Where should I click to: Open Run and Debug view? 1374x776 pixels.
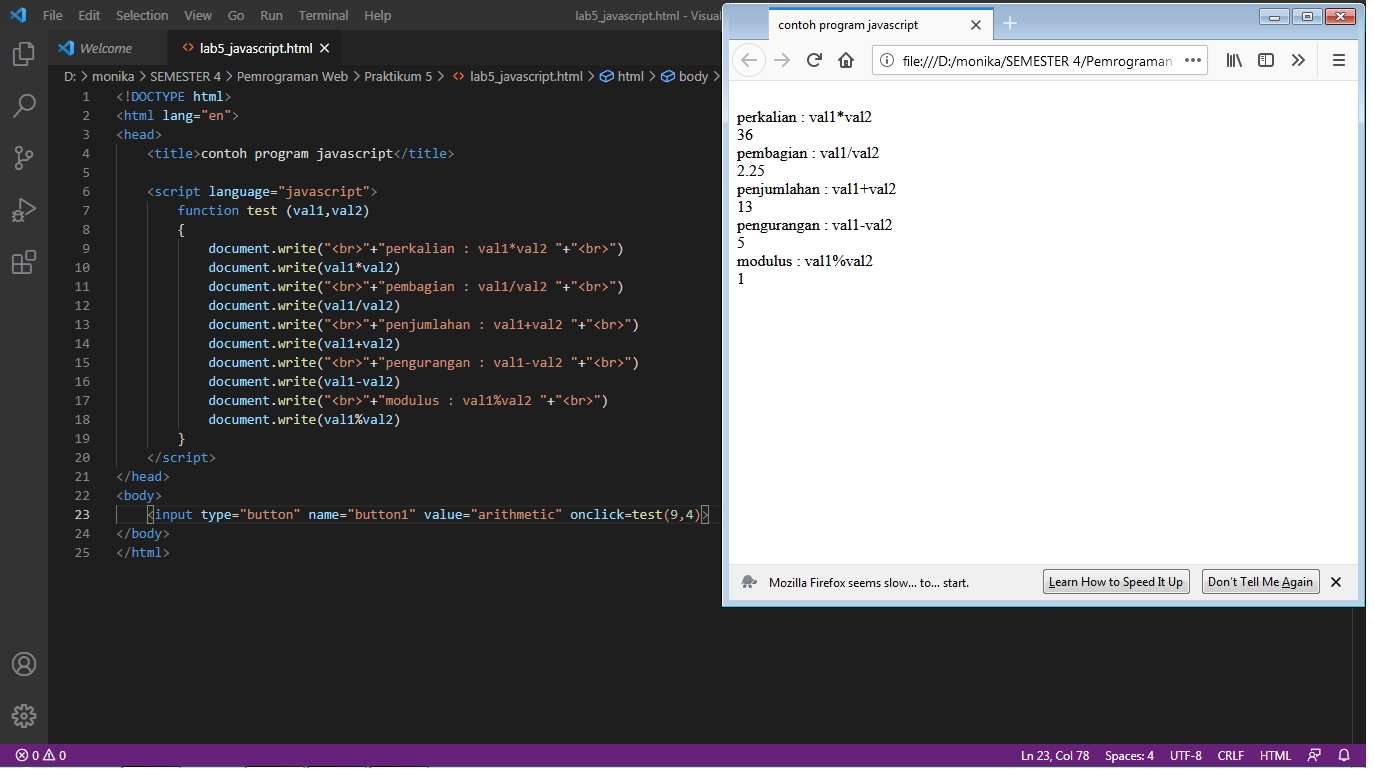tap(24, 210)
